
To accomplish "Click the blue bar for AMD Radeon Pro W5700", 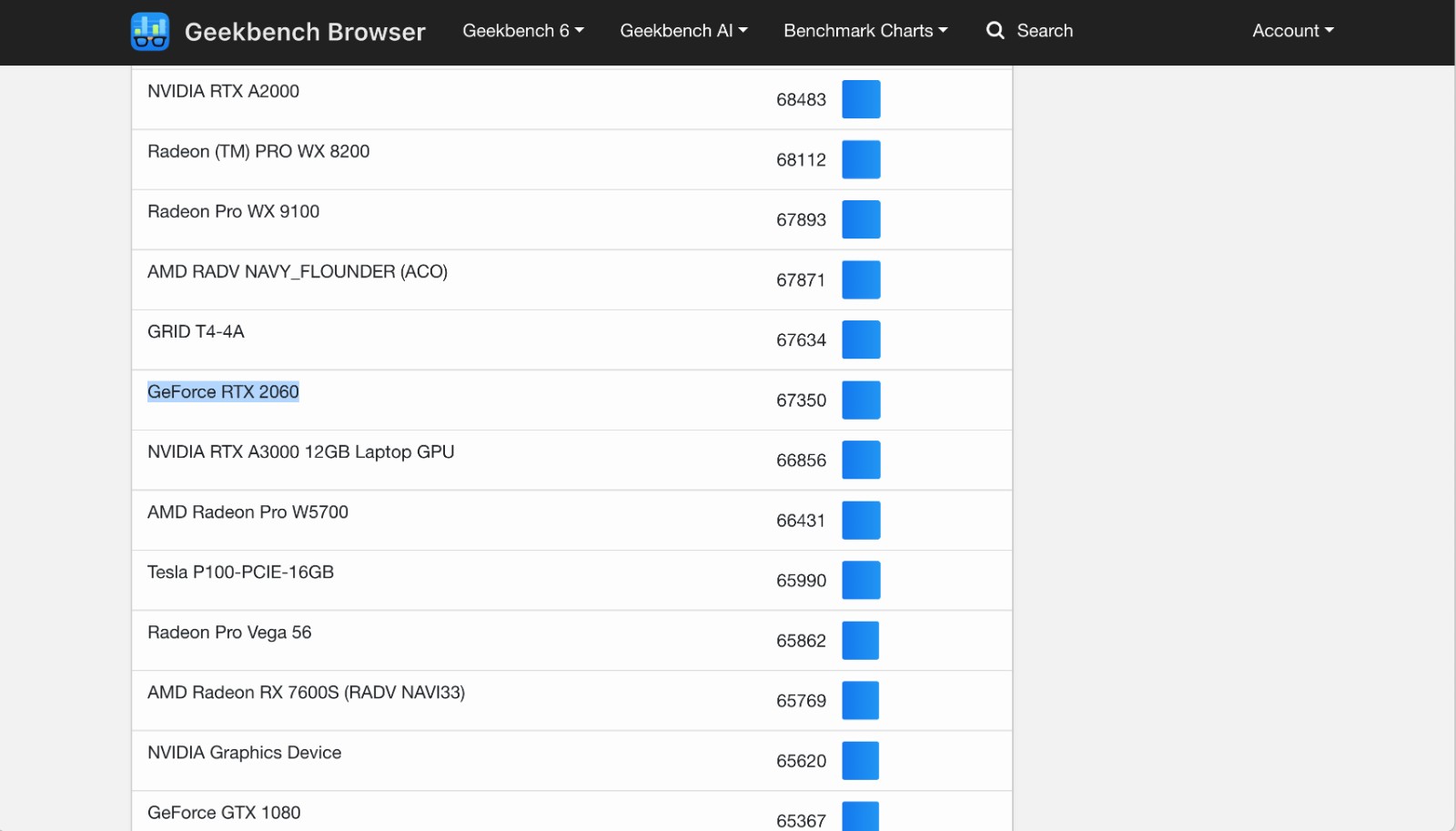I will click(x=861, y=520).
